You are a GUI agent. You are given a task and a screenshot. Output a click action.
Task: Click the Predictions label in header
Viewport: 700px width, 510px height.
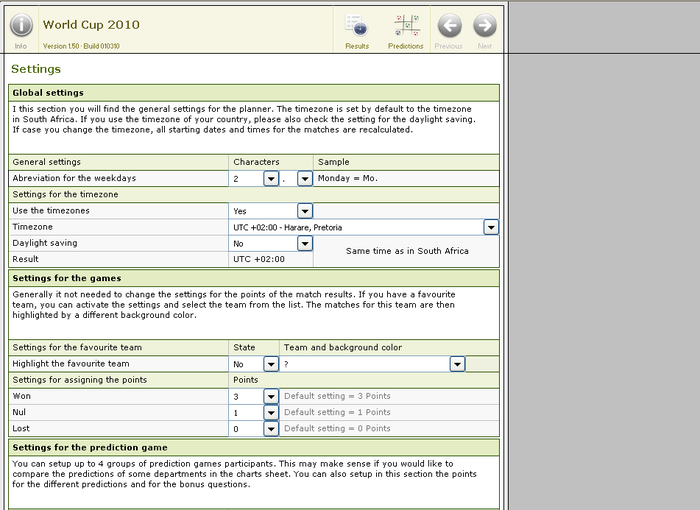coord(405,46)
